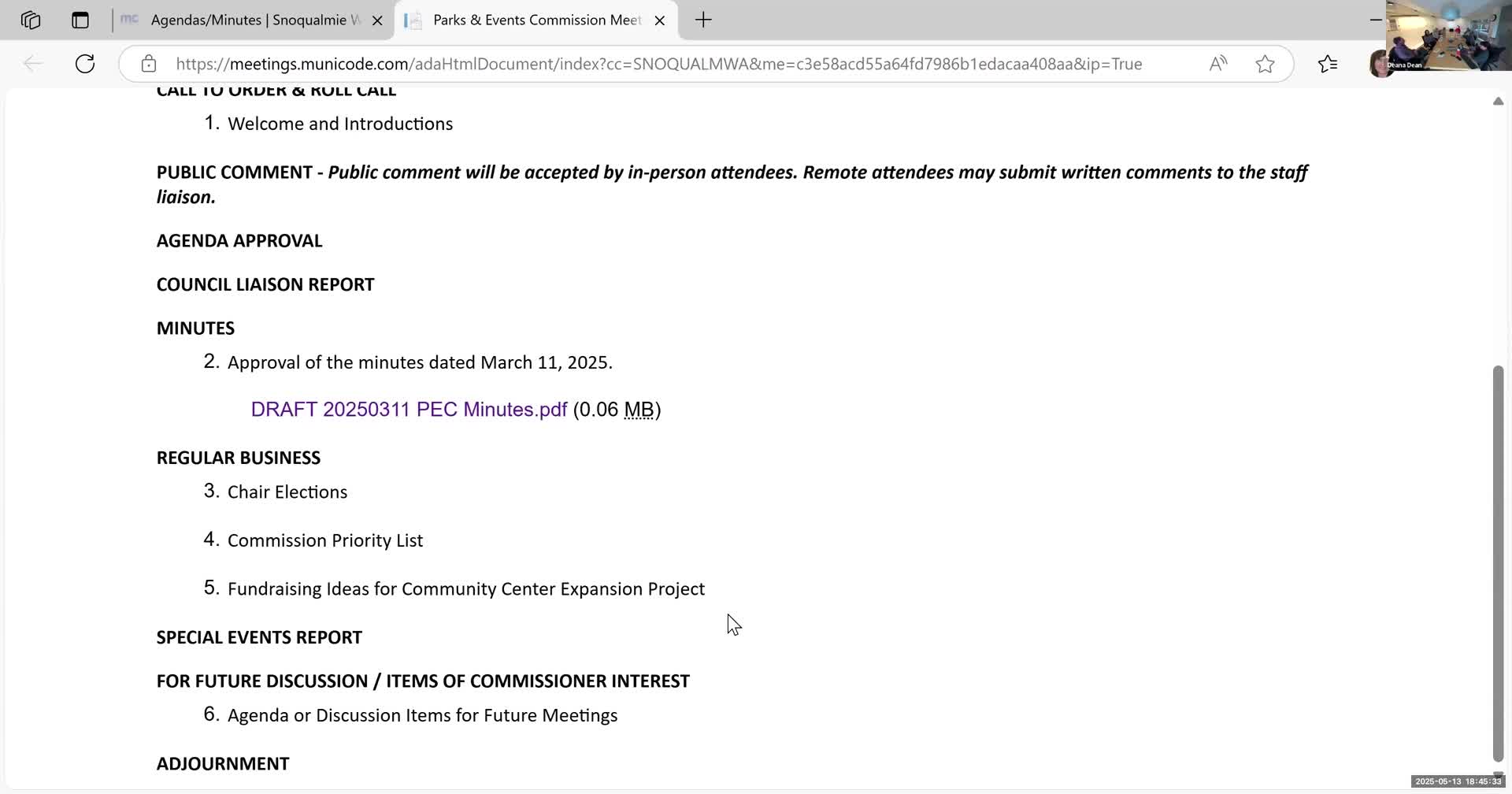This screenshot has height=794, width=1512.
Task: Click the meetings.municode.com address bar
Action: 658,64
